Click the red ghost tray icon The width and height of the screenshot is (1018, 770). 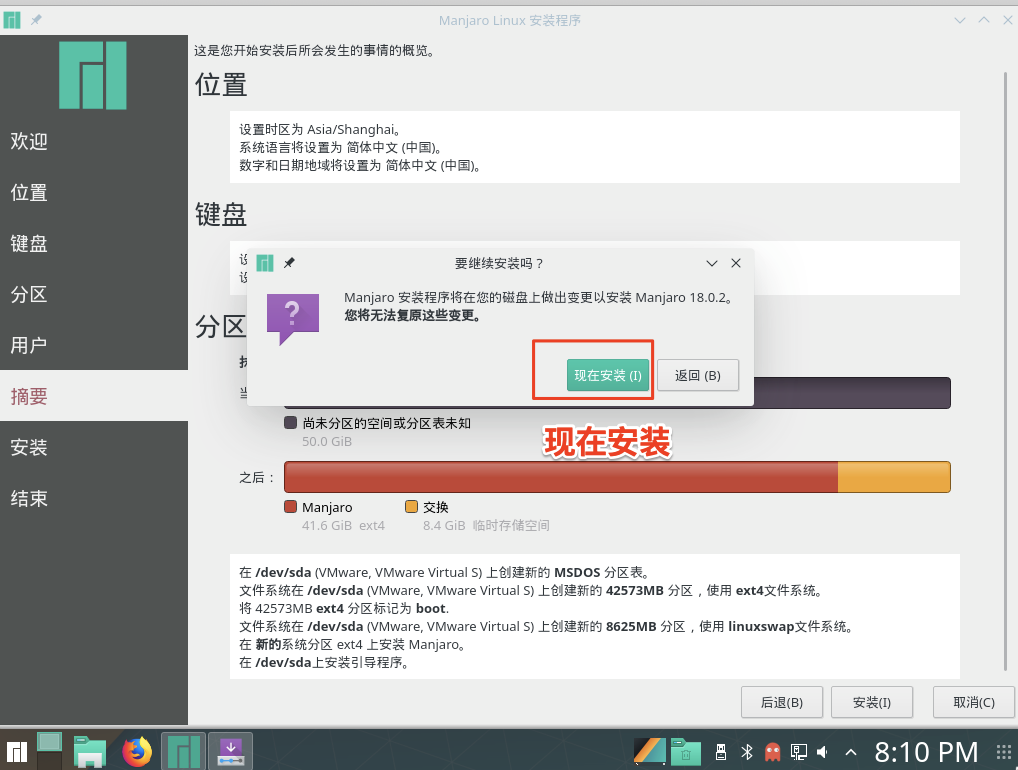(772, 752)
